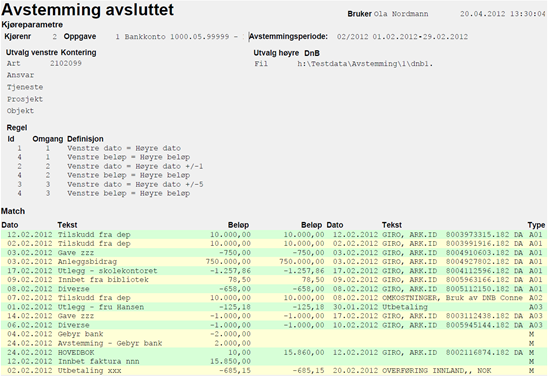Click the left 'Dato' column header
The width and height of the screenshot is (548, 376).
(10, 225)
